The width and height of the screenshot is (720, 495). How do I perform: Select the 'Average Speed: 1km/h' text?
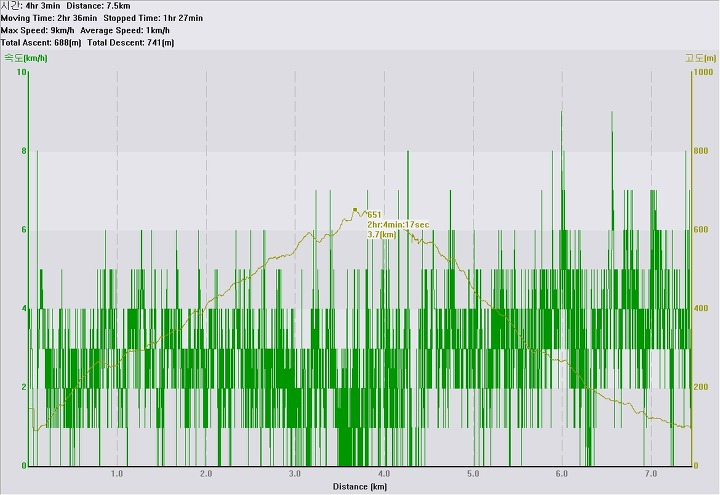click(x=125, y=31)
